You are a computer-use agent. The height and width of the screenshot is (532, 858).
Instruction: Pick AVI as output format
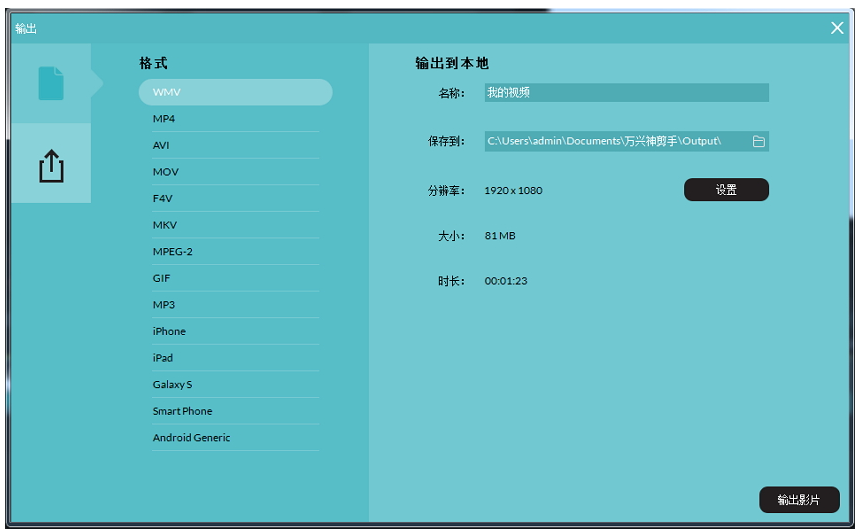(235, 146)
